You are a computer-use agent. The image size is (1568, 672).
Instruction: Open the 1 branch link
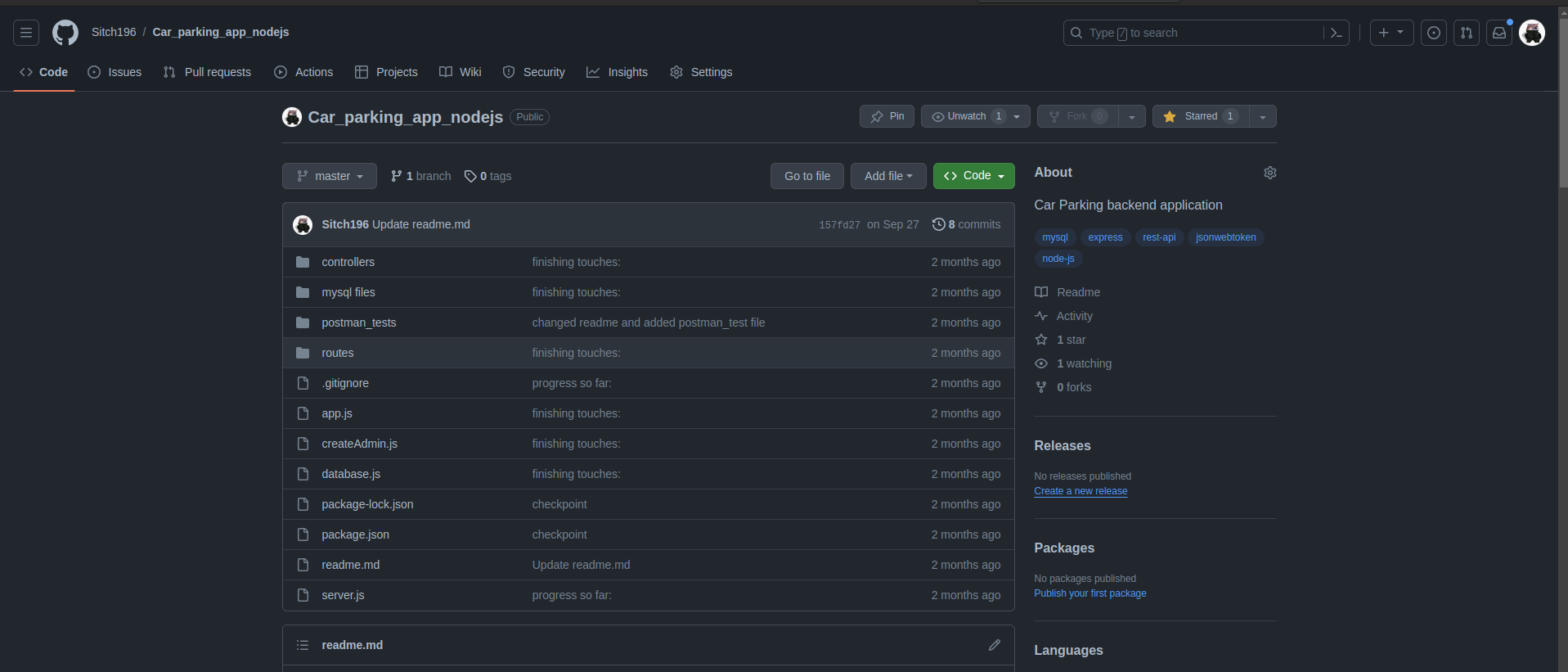(x=420, y=176)
